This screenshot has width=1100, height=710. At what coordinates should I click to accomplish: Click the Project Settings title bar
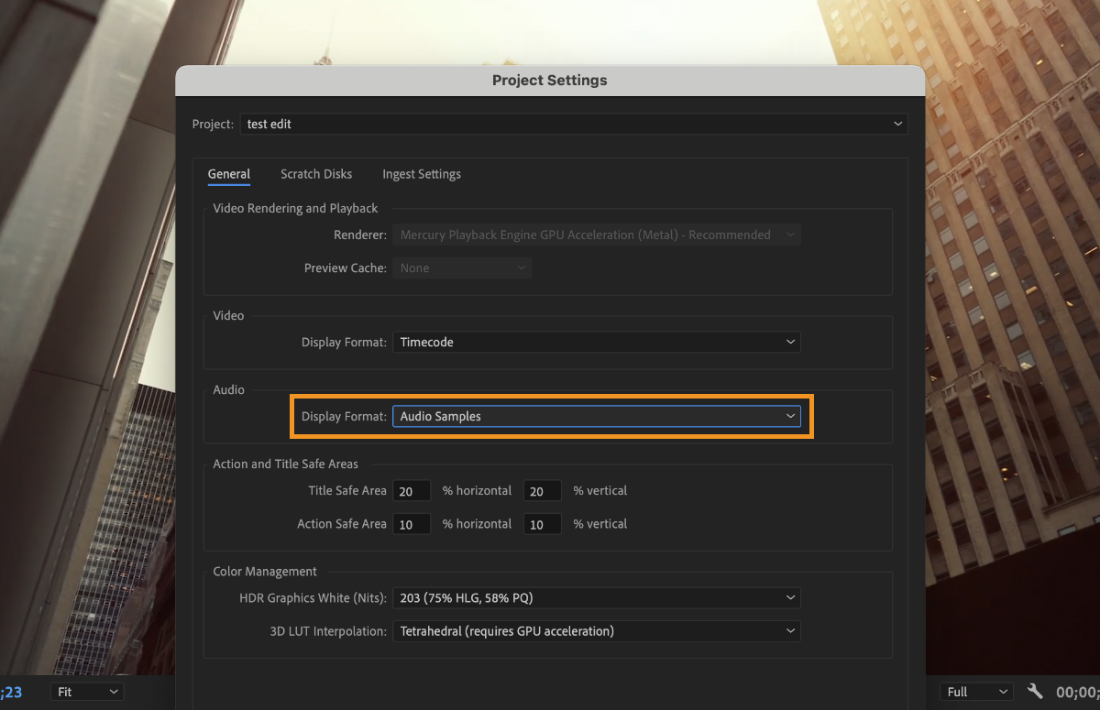click(x=549, y=80)
